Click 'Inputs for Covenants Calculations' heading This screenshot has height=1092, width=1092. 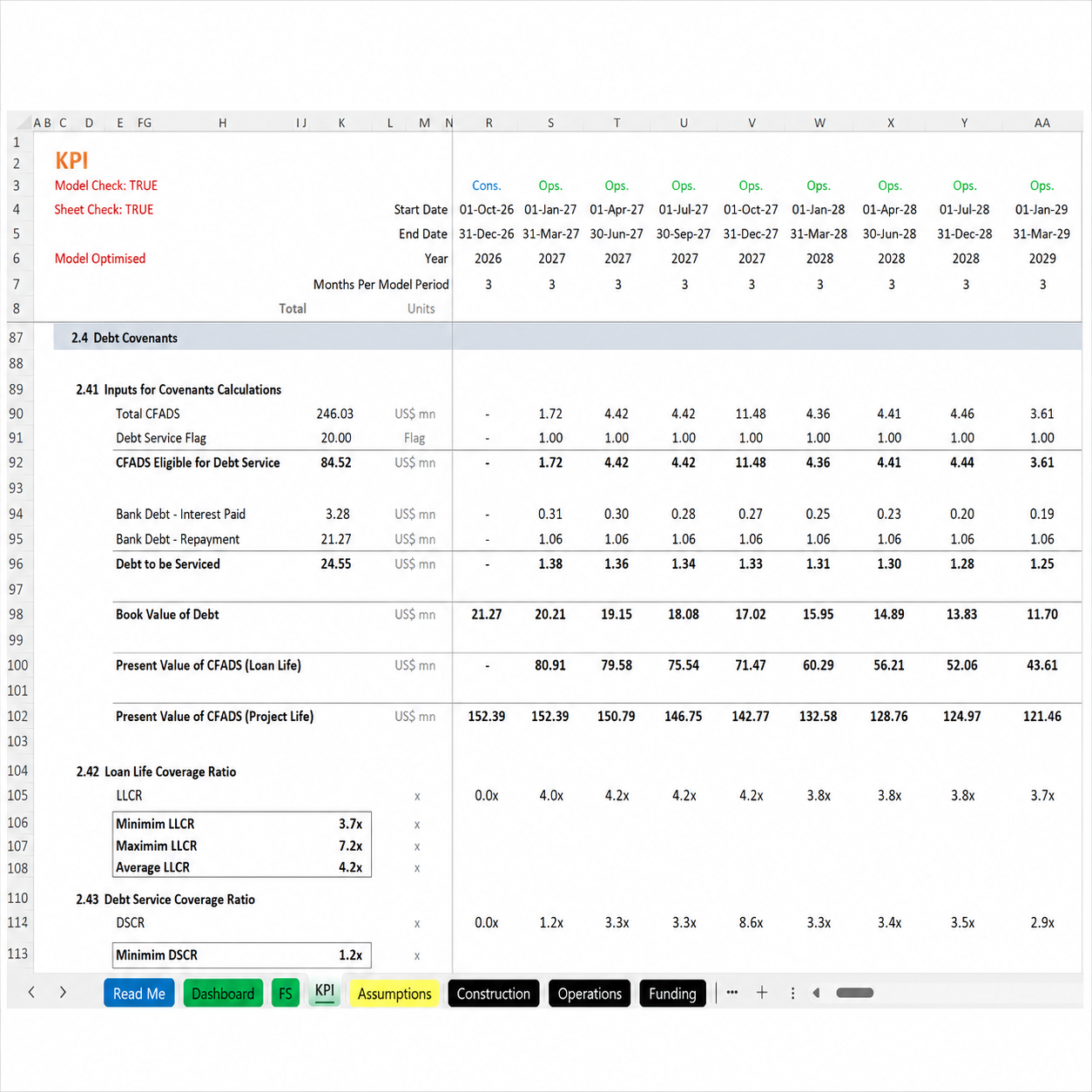192,390
